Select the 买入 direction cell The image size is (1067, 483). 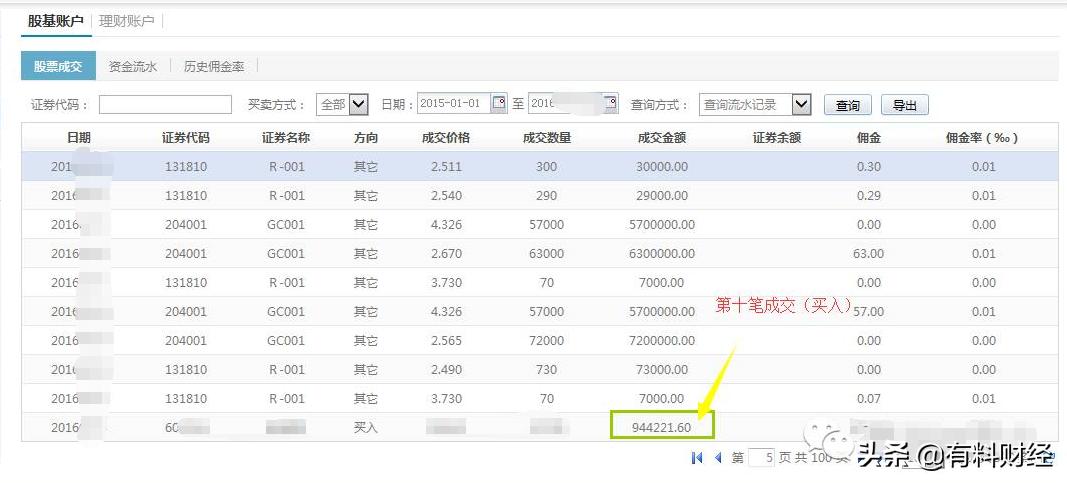(x=365, y=427)
